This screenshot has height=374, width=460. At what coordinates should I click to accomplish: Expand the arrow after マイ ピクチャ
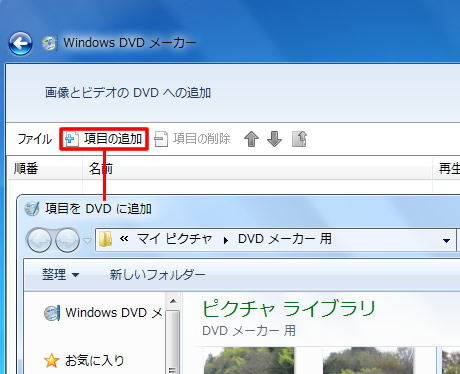click(226, 240)
